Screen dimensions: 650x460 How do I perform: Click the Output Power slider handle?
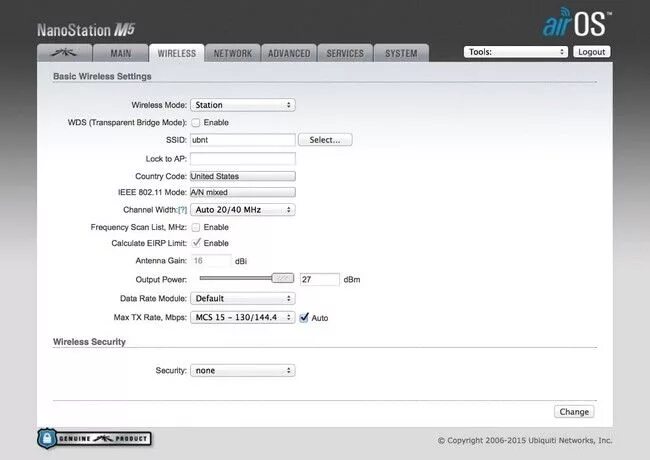[x=283, y=278]
